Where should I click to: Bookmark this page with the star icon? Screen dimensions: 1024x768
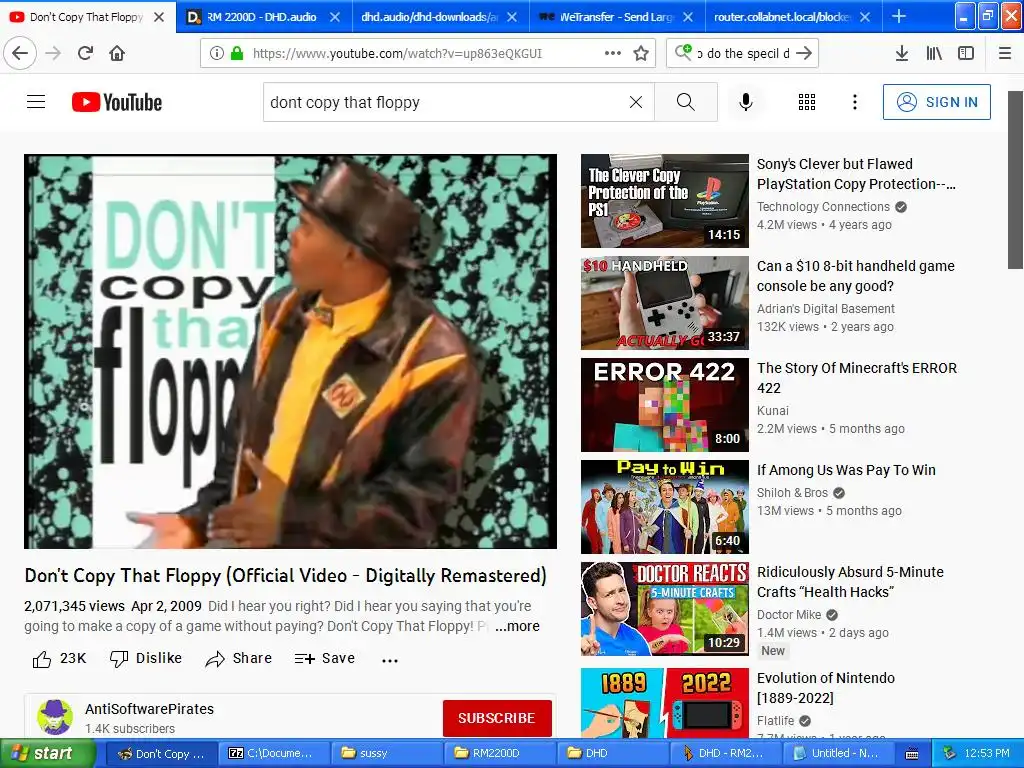point(641,53)
